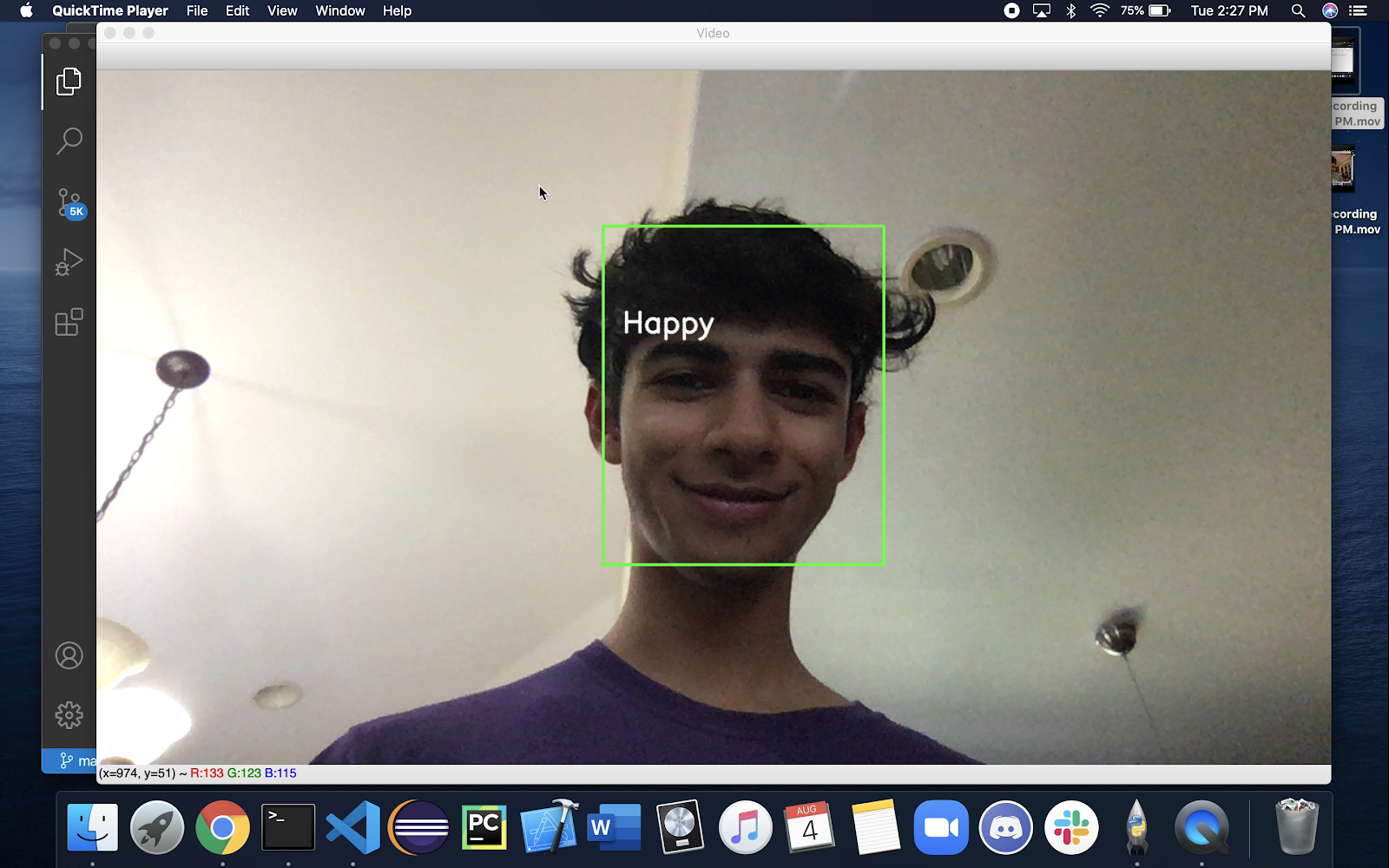The width and height of the screenshot is (1389, 868).
Task: Open the Wi-Fi status menu
Action: (1100, 10)
